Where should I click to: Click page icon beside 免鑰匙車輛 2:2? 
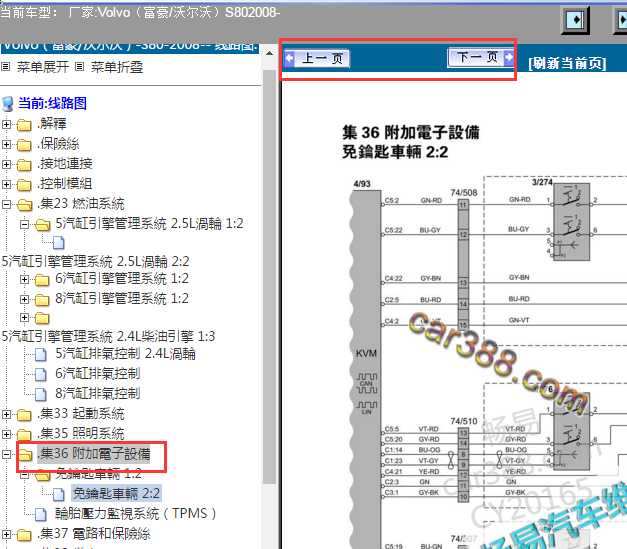59,494
